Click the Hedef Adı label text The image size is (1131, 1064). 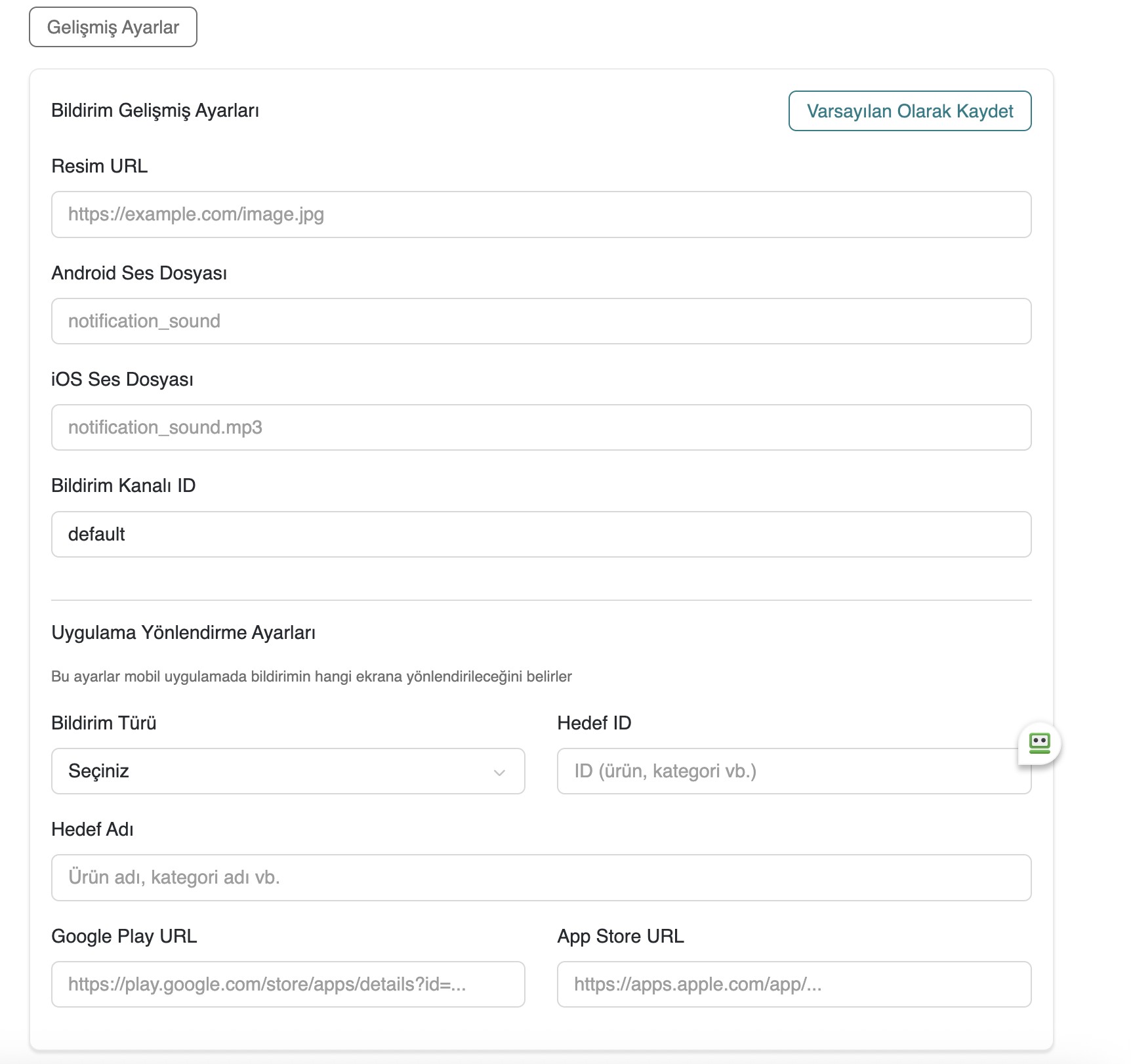[93, 829]
